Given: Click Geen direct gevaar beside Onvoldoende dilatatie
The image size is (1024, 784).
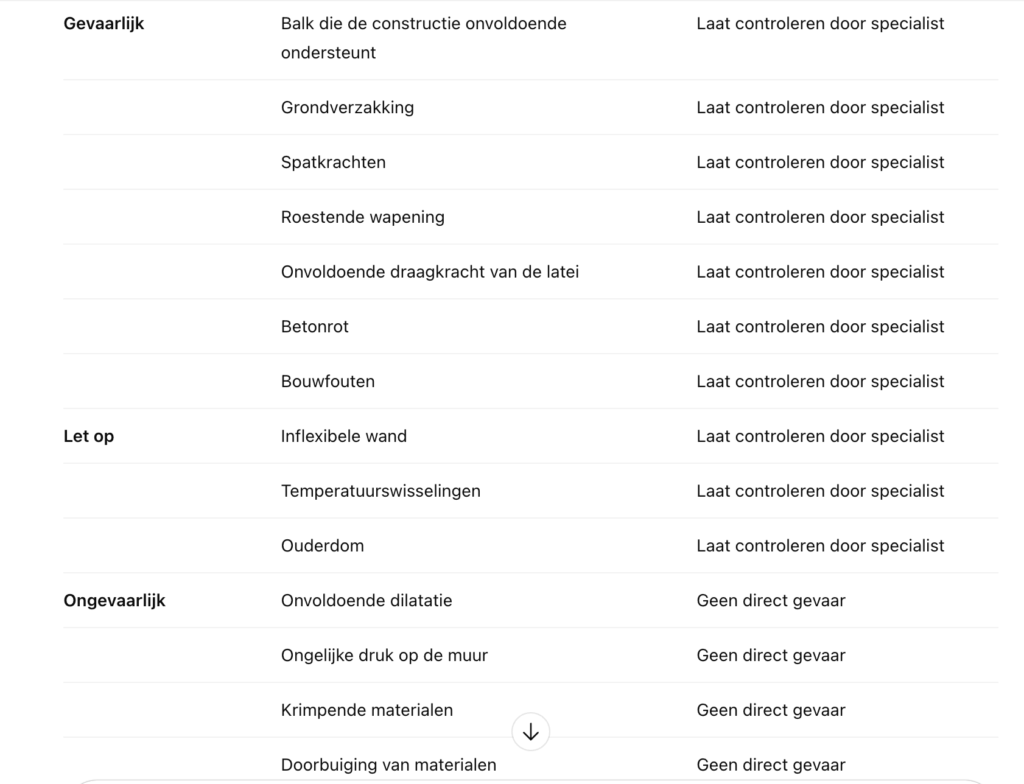Looking at the screenshot, I should [x=771, y=601].
